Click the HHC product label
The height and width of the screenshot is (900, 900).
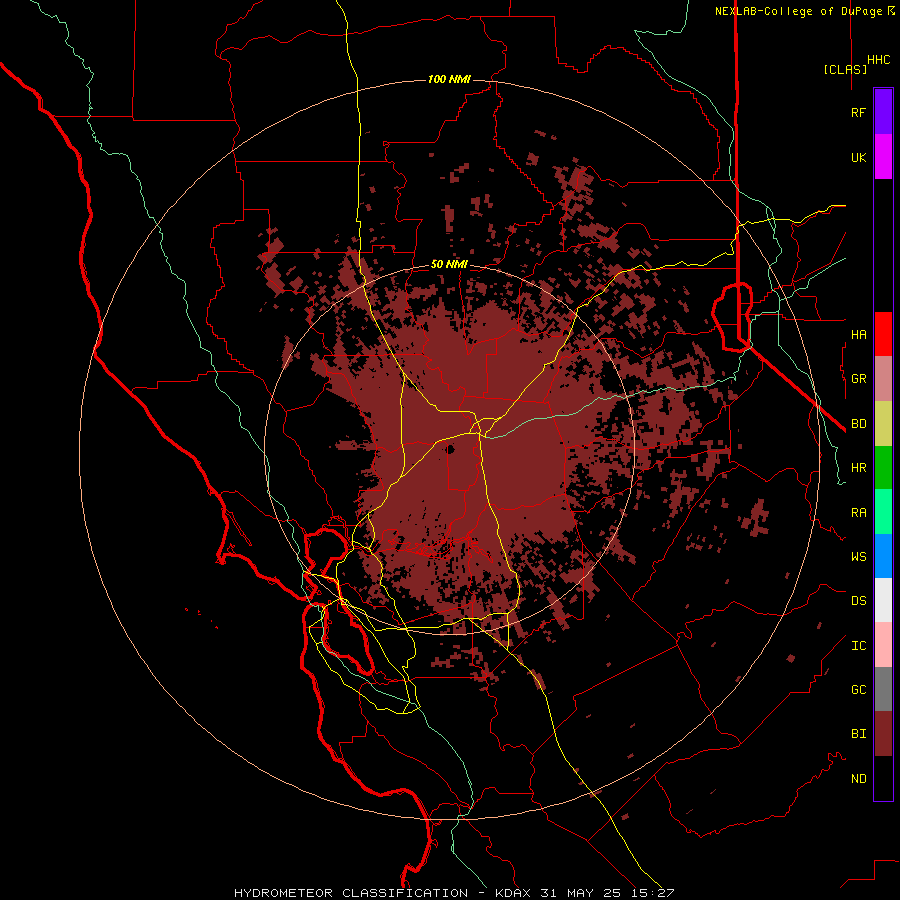879,60
